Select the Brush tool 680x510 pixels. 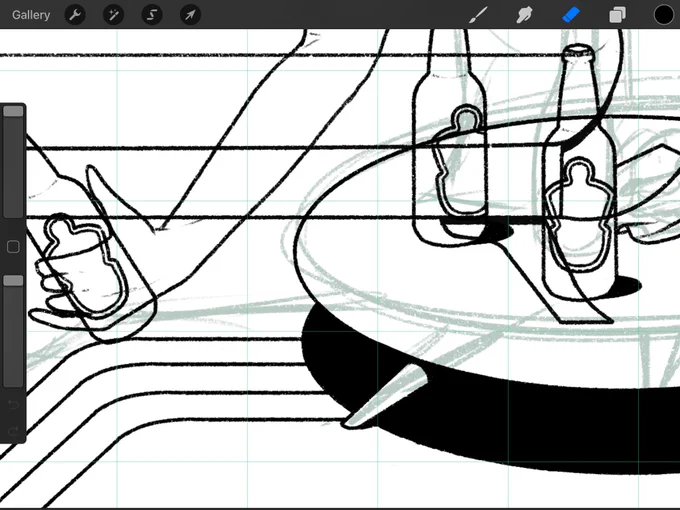click(478, 15)
